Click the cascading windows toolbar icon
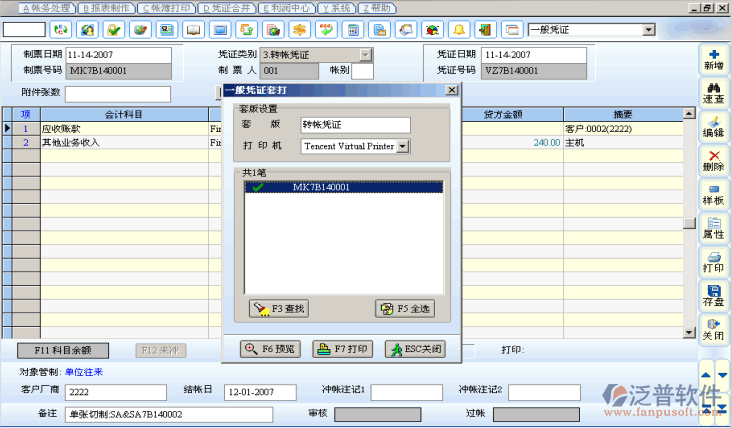Image resolution: width=732 pixels, height=428 pixels. click(x=513, y=30)
